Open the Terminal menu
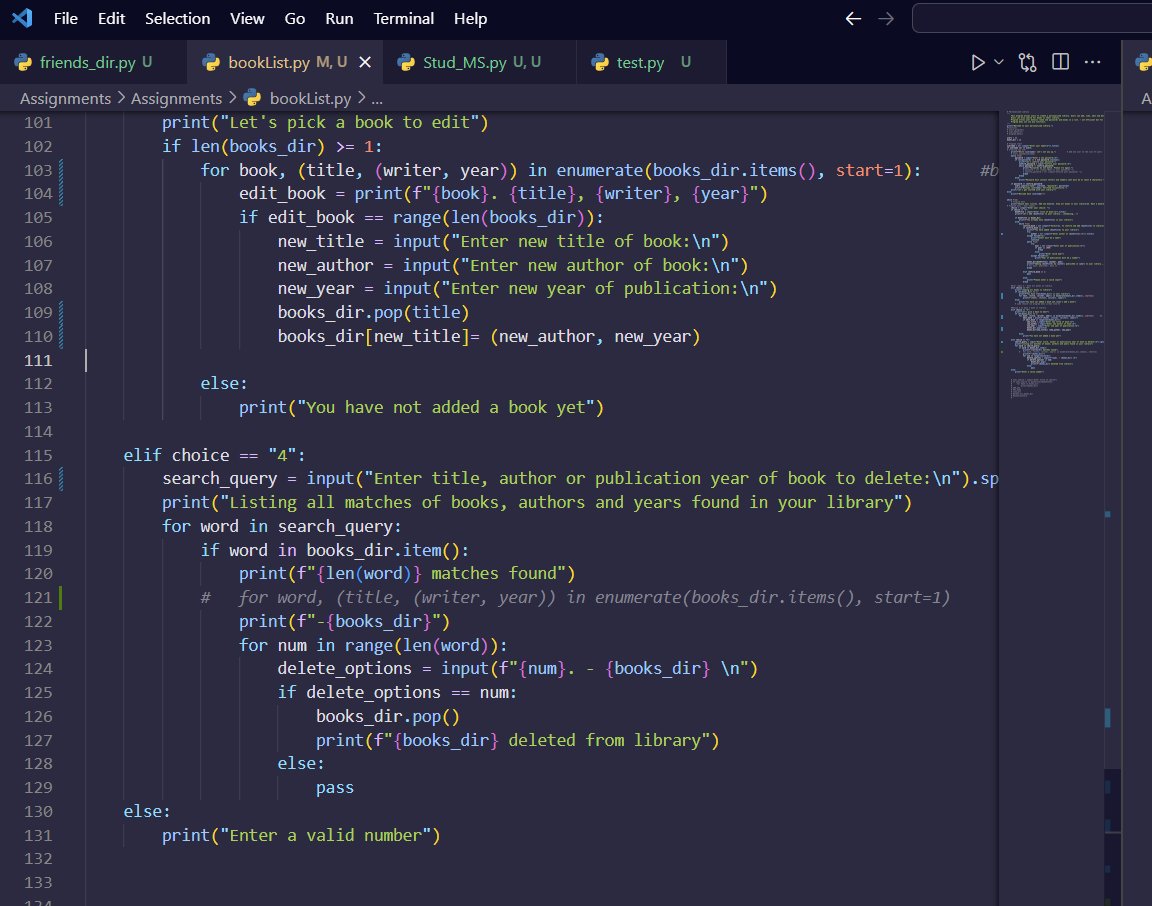The height and width of the screenshot is (906, 1152). click(403, 18)
